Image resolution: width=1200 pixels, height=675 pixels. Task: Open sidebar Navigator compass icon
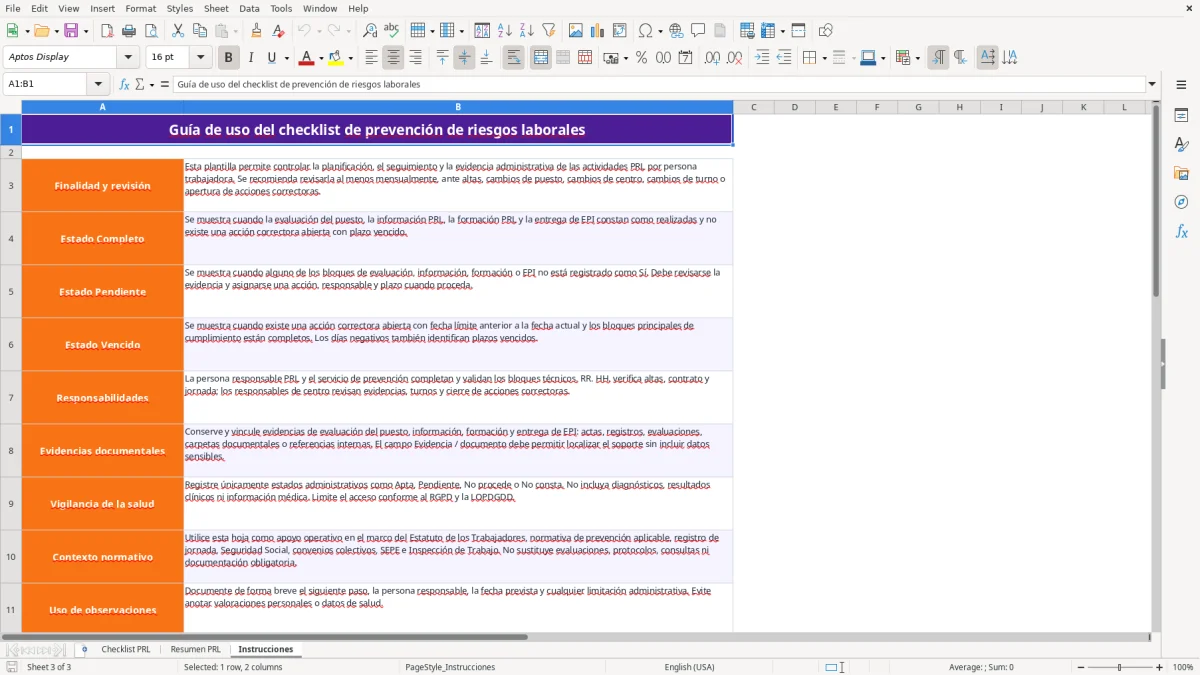point(1181,202)
